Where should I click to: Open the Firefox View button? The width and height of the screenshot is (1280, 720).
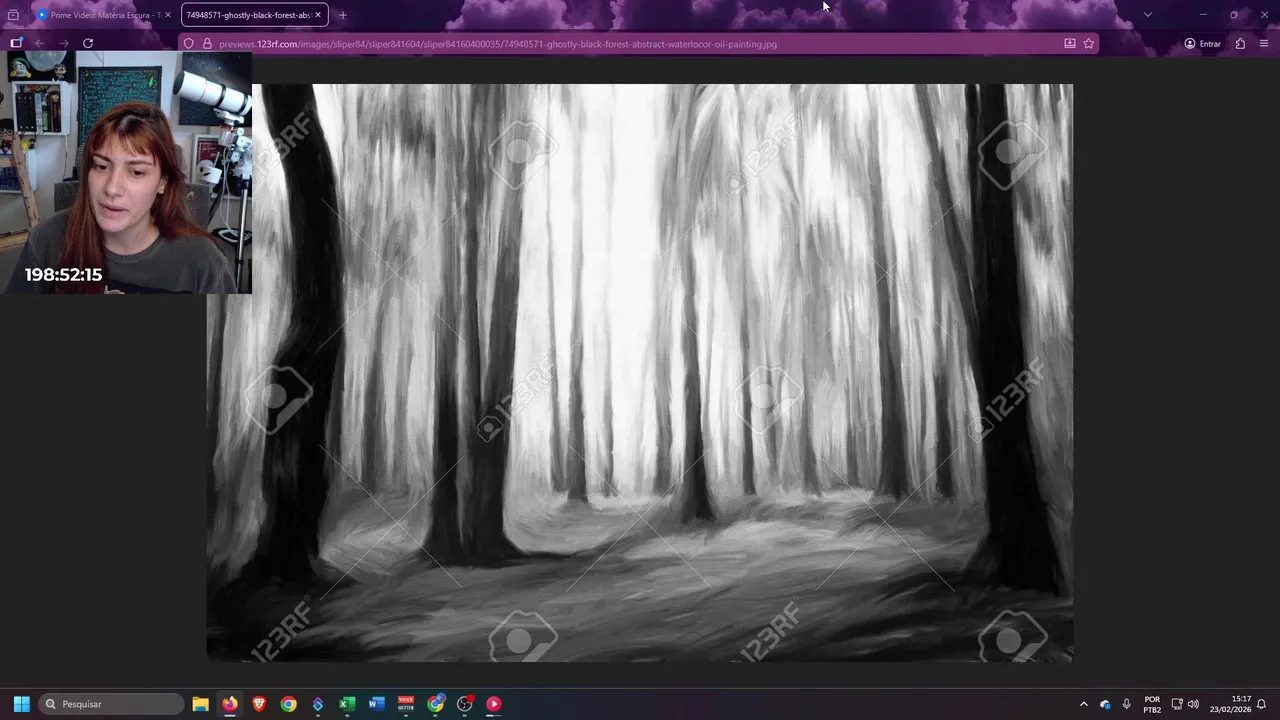(x=13, y=15)
